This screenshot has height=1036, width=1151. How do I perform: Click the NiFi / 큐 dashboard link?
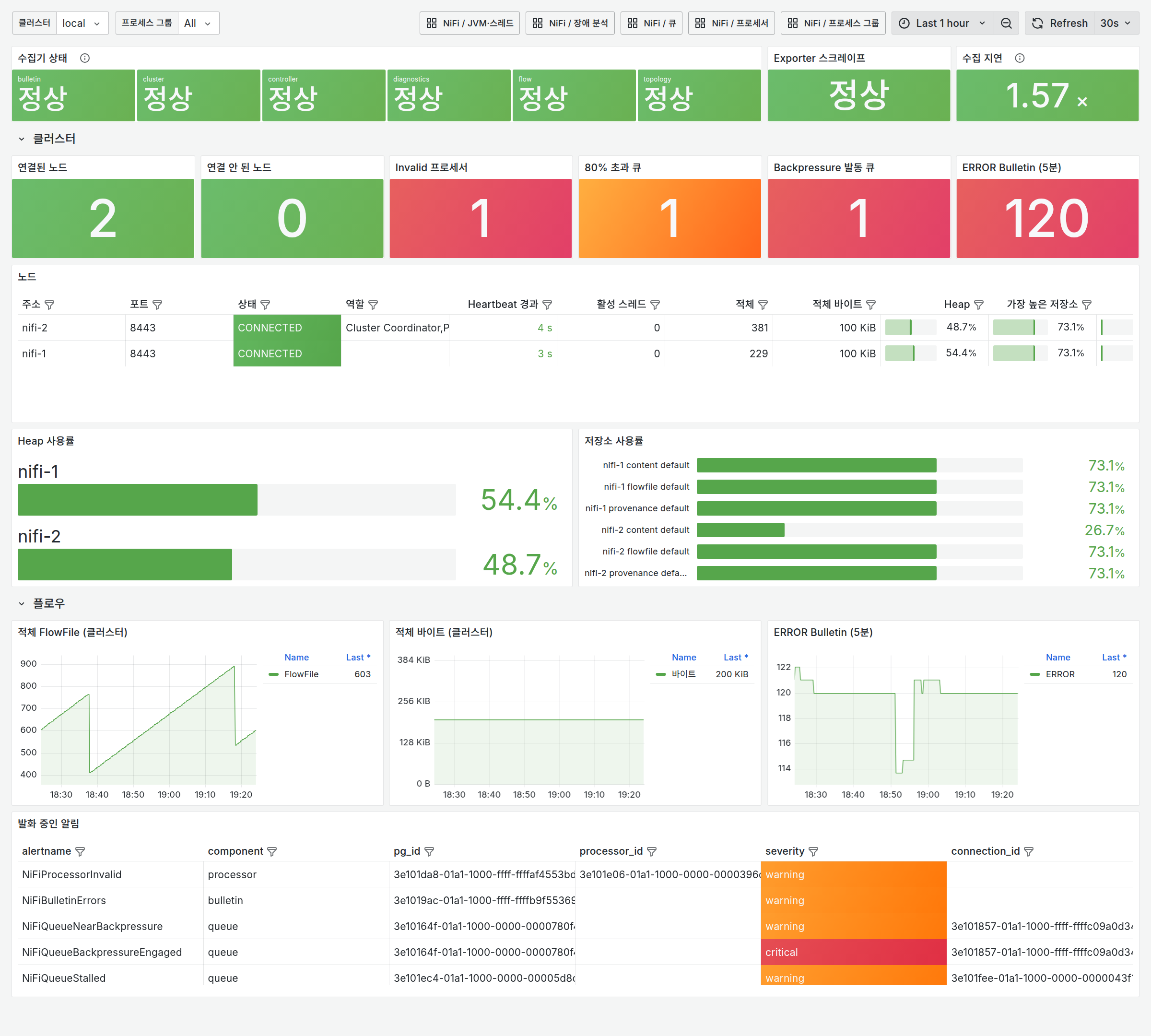651,24
